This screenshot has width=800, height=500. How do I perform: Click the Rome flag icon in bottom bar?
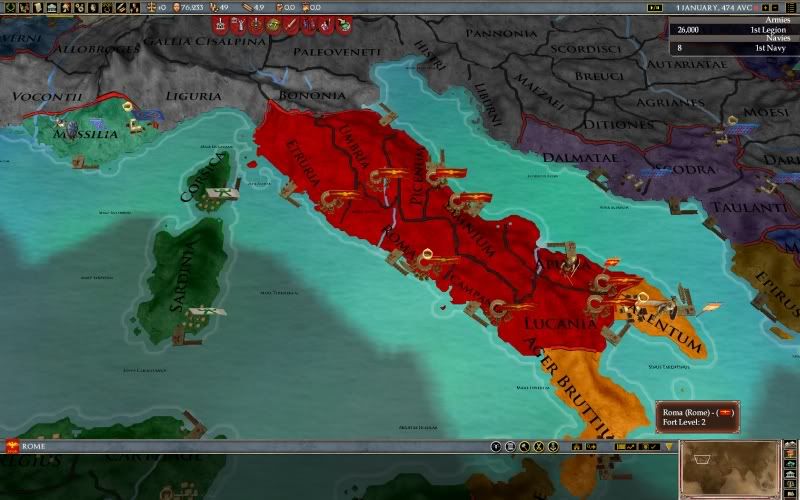12,446
